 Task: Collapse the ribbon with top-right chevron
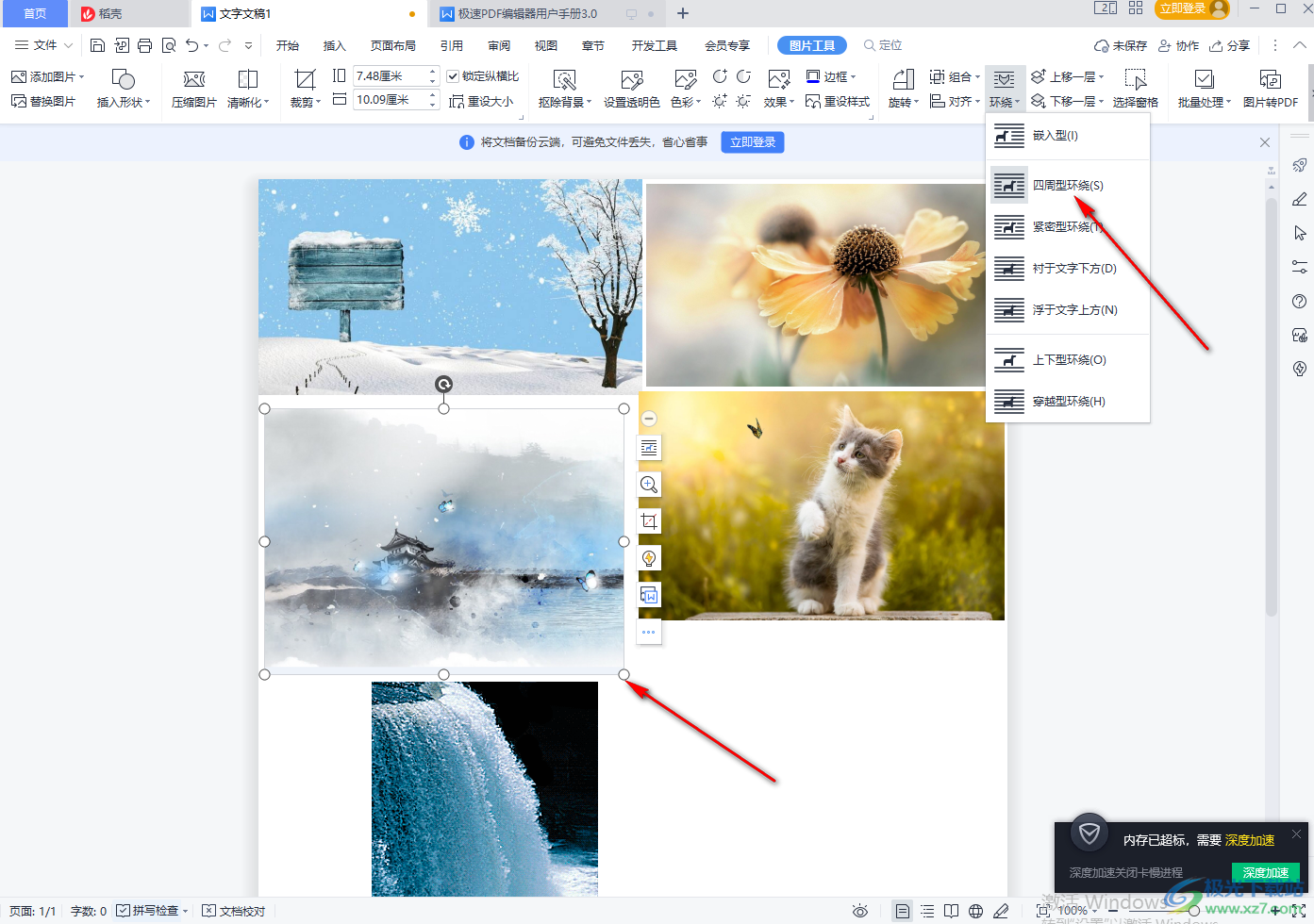click(x=1299, y=45)
